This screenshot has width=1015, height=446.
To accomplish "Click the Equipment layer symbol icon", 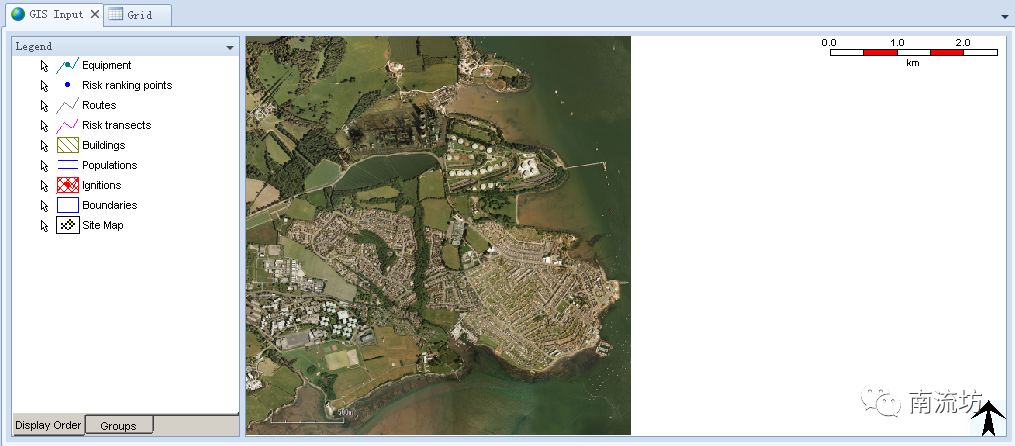I will (x=67, y=65).
